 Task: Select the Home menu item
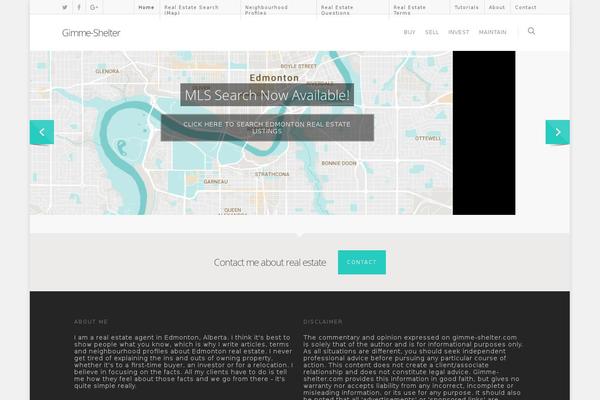click(146, 7)
